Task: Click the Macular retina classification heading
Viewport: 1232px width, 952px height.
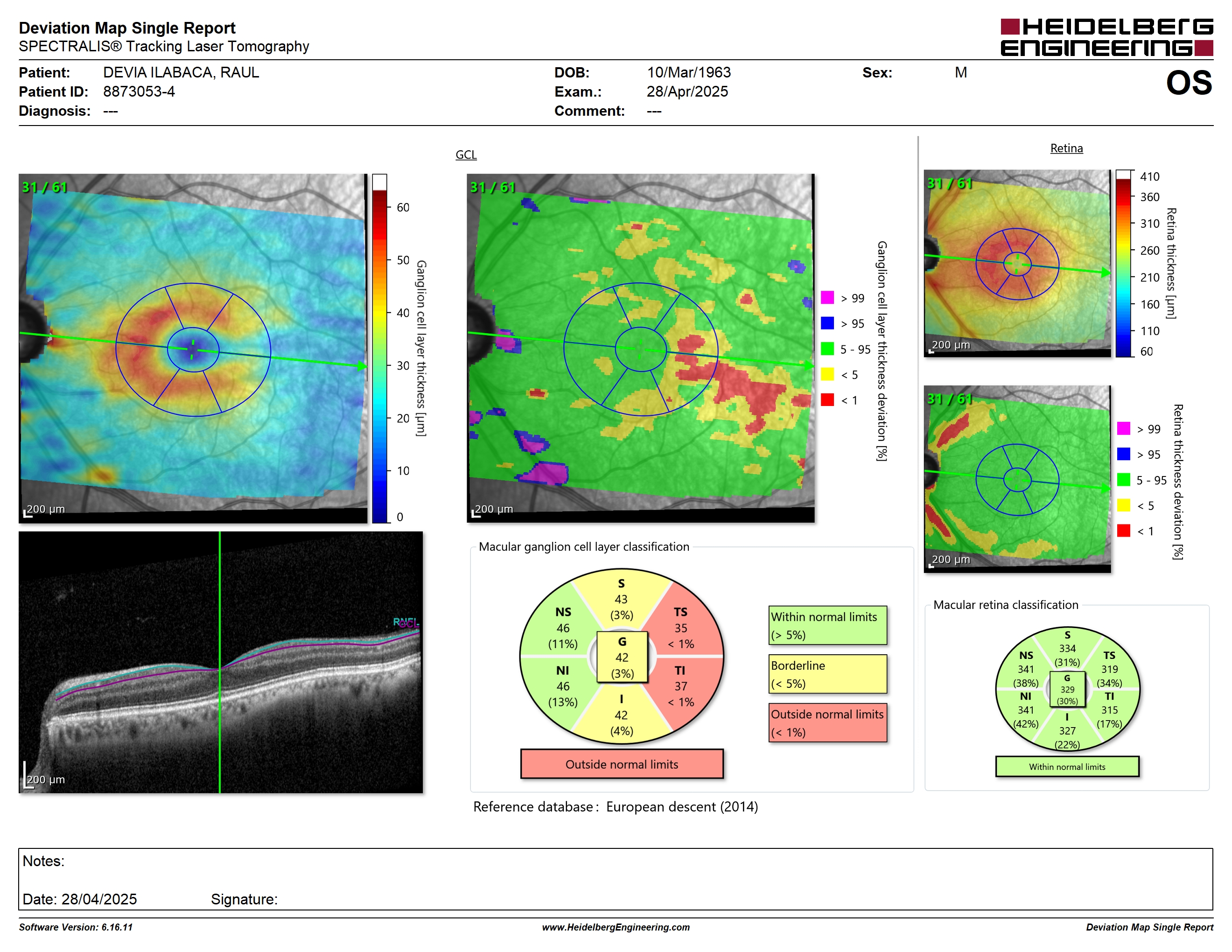Action: (1006, 605)
